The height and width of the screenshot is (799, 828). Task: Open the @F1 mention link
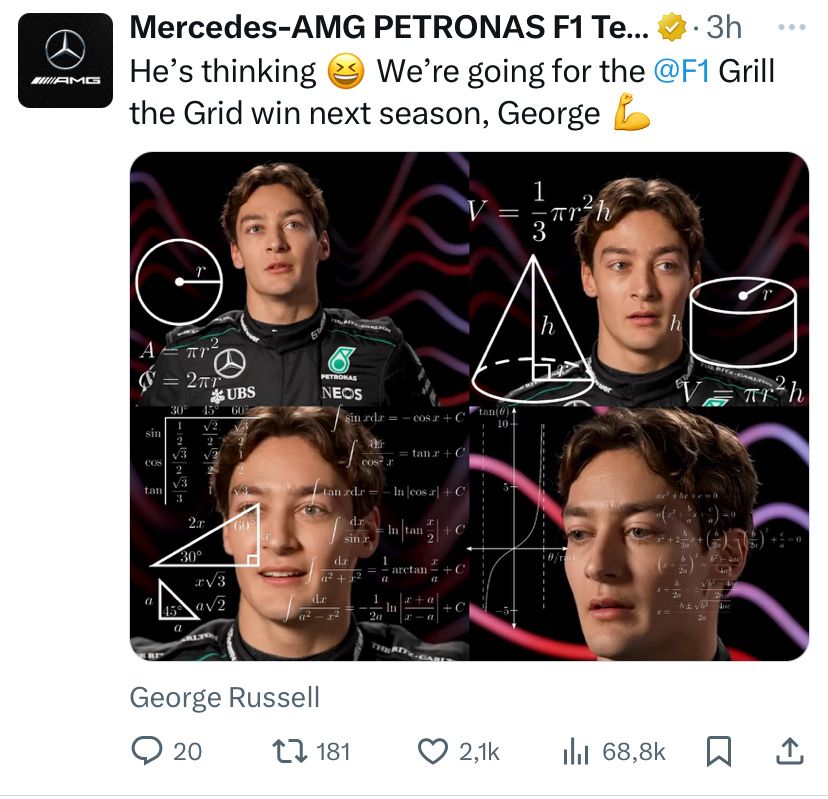point(682,72)
